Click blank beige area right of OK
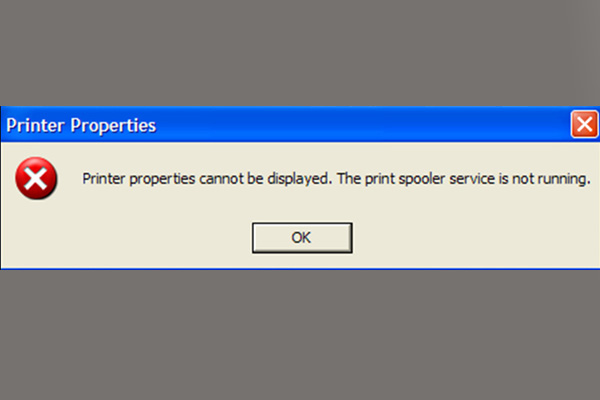 pyautogui.click(x=474, y=238)
